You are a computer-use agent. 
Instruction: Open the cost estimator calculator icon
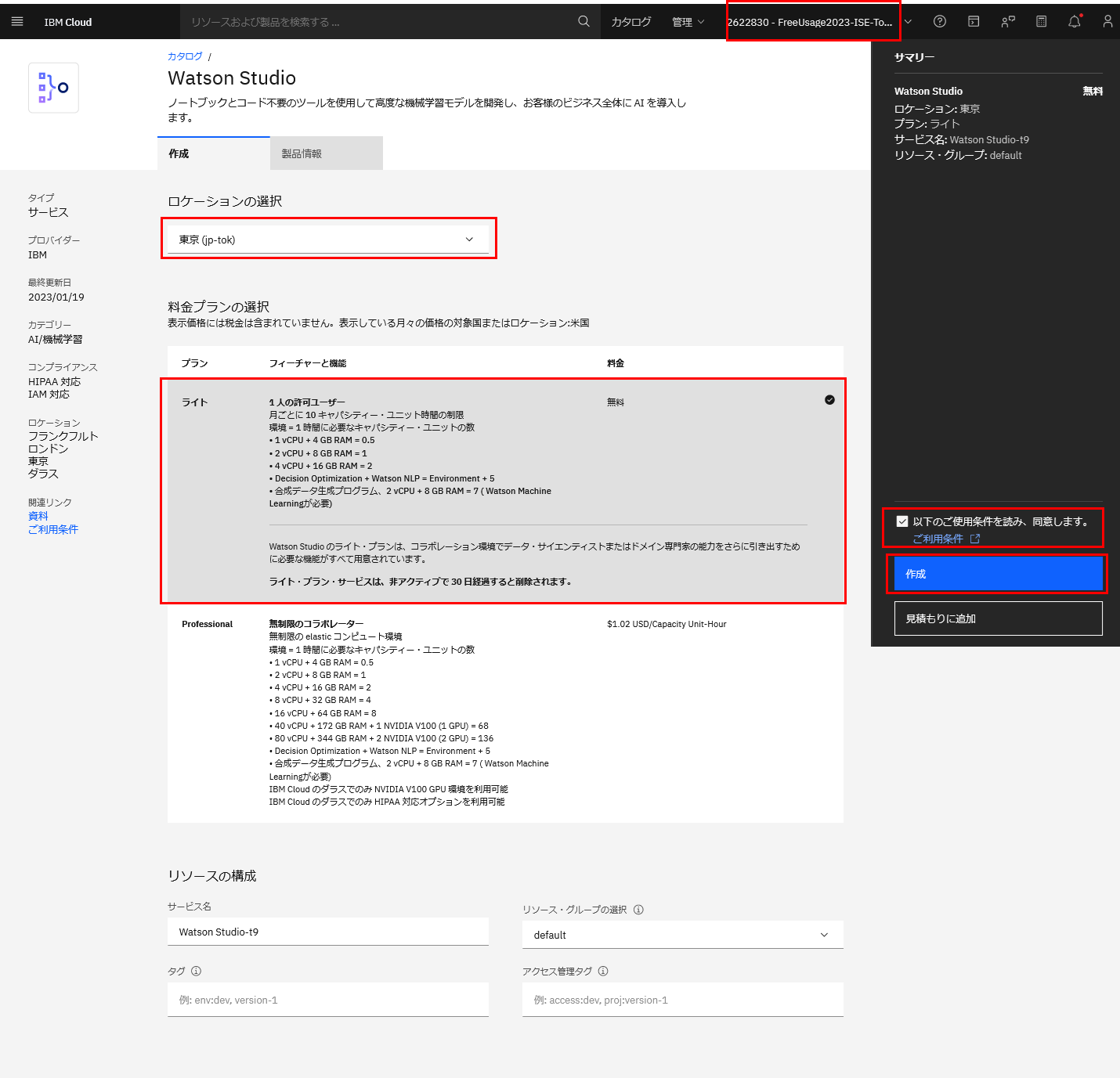click(1041, 21)
